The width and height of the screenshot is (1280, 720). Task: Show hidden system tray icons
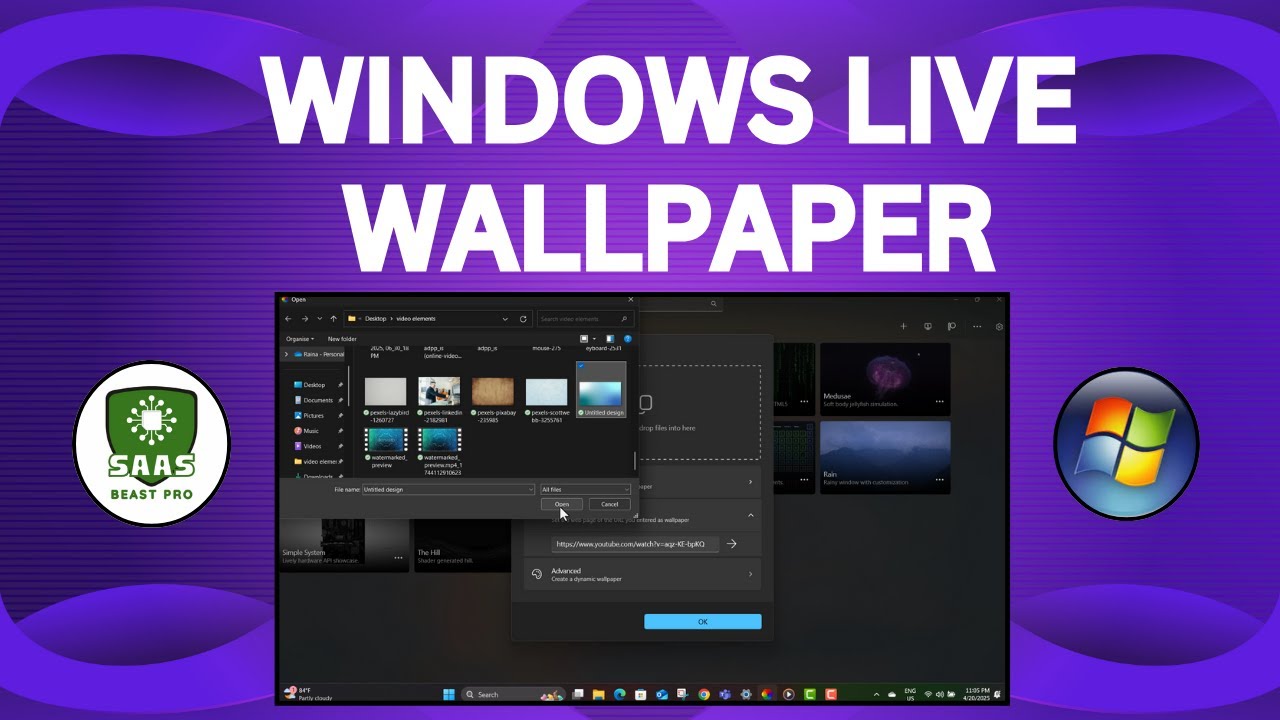pyautogui.click(x=877, y=694)
